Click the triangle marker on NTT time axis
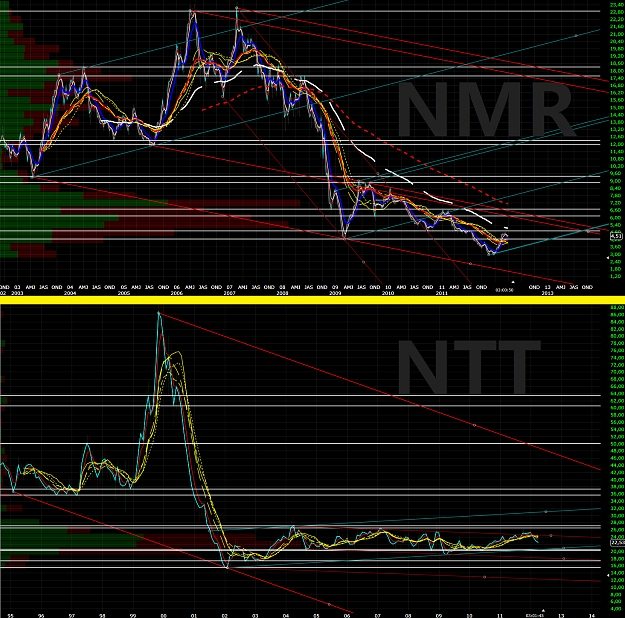 click(542, 610)
